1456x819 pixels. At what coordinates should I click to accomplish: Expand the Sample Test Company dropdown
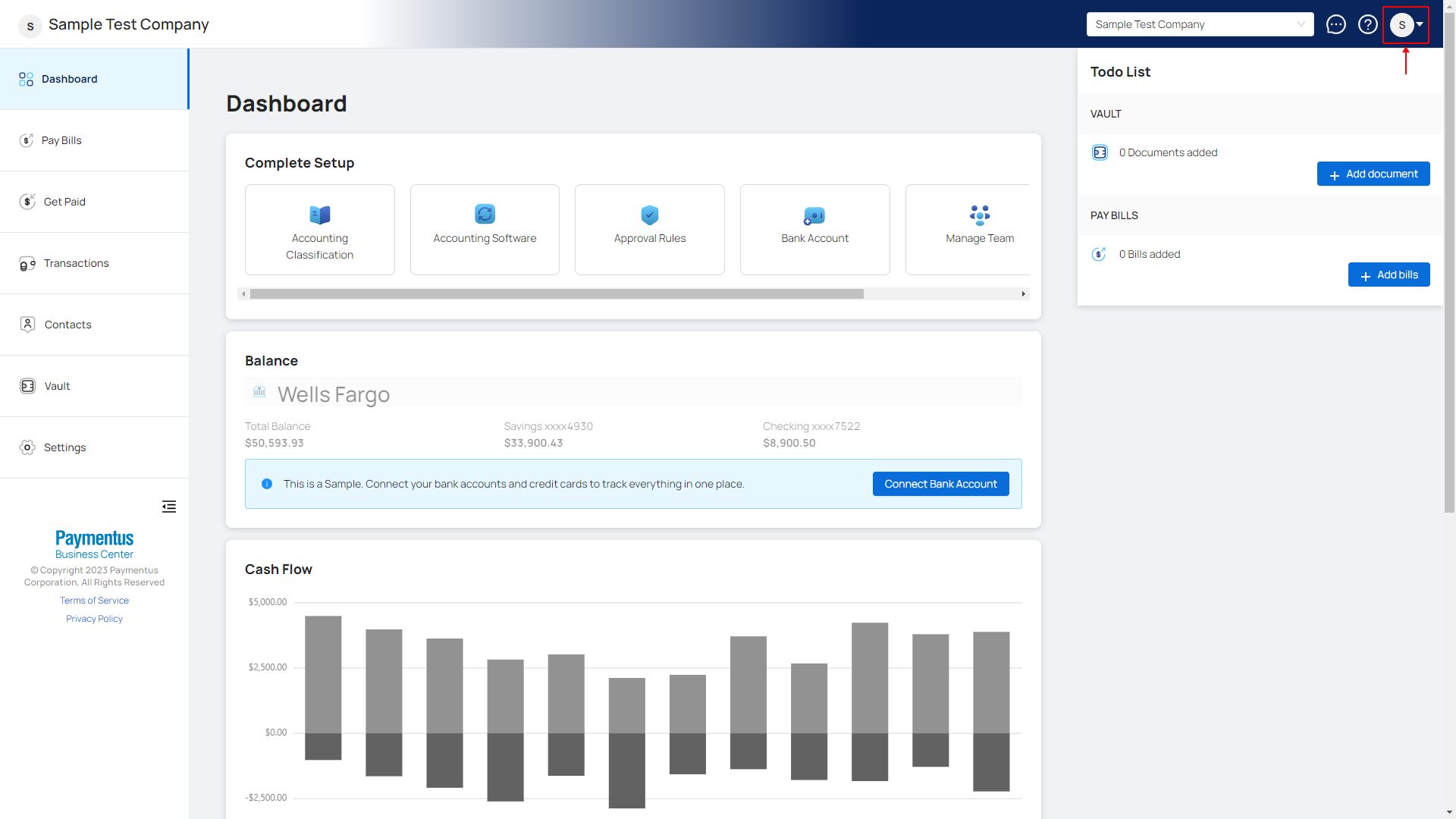(1200, 24)
